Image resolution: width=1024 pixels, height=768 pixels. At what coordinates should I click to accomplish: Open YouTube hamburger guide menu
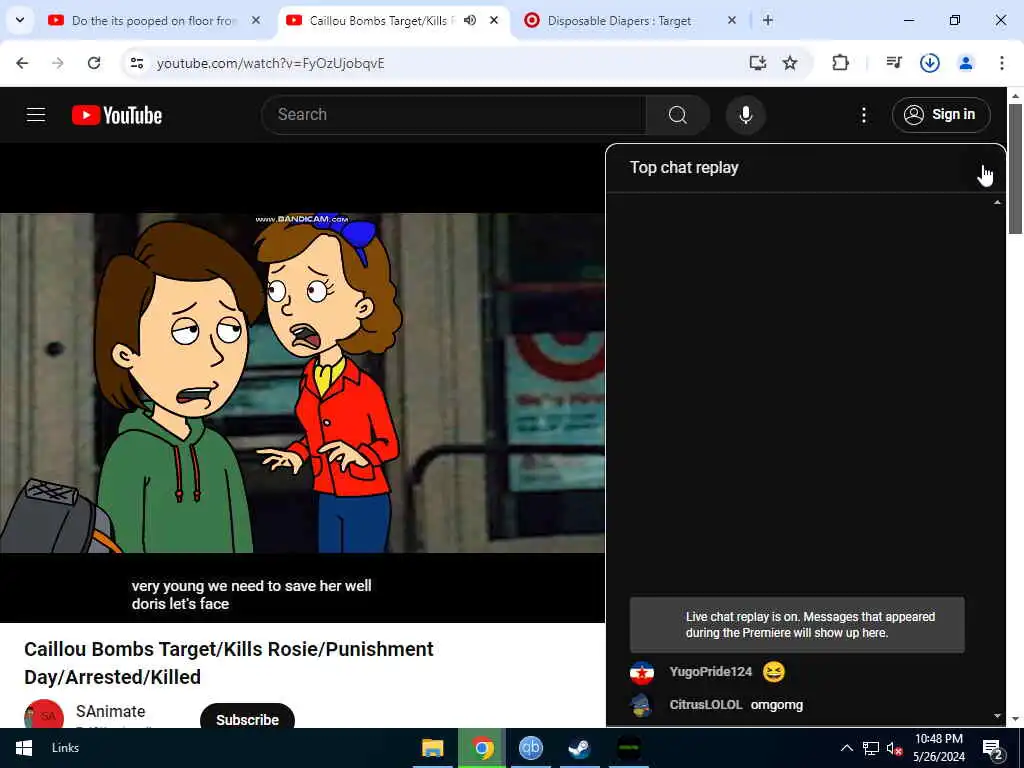(36, 115)
